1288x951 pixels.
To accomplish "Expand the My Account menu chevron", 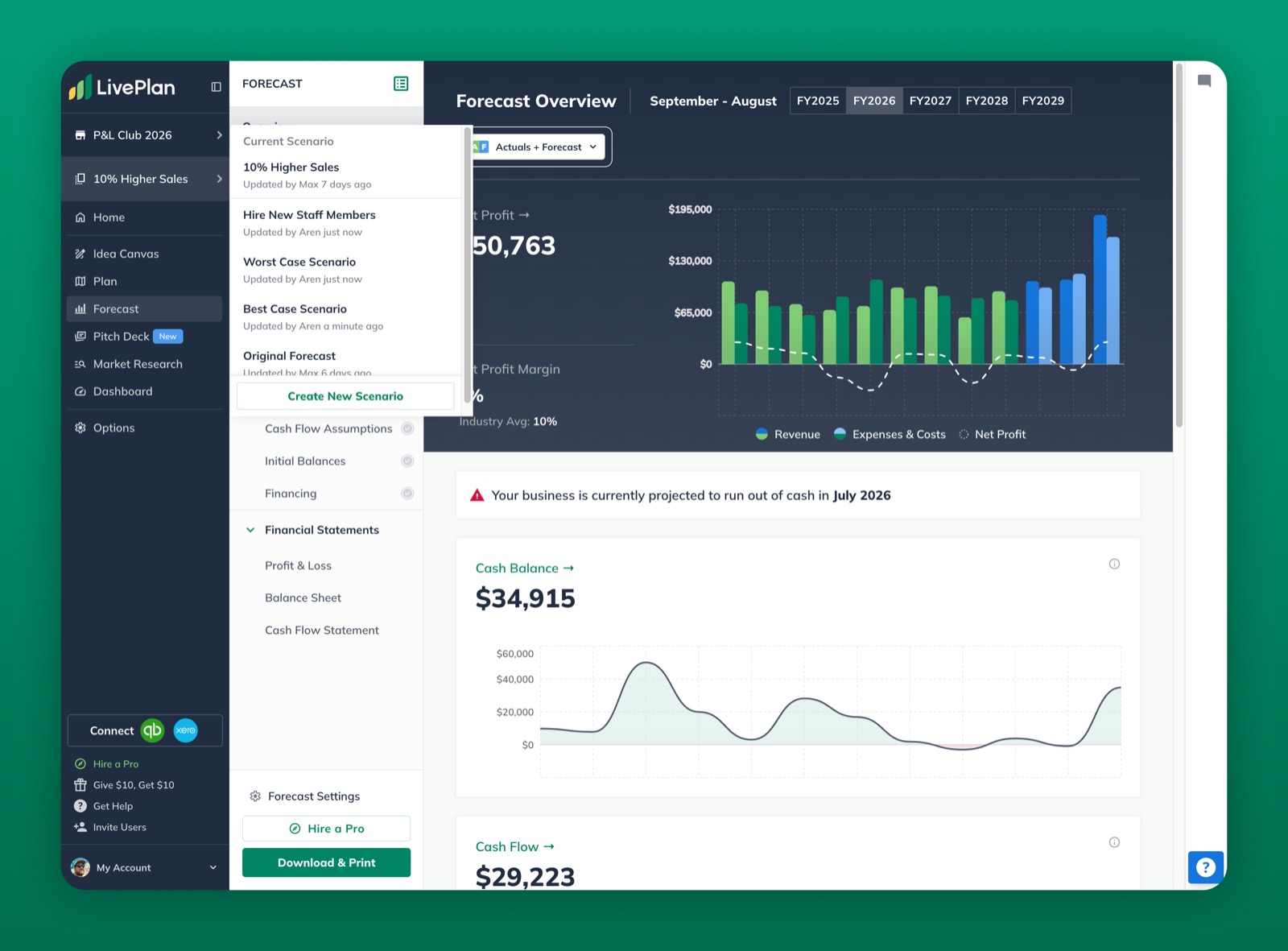I will [213, 867].
